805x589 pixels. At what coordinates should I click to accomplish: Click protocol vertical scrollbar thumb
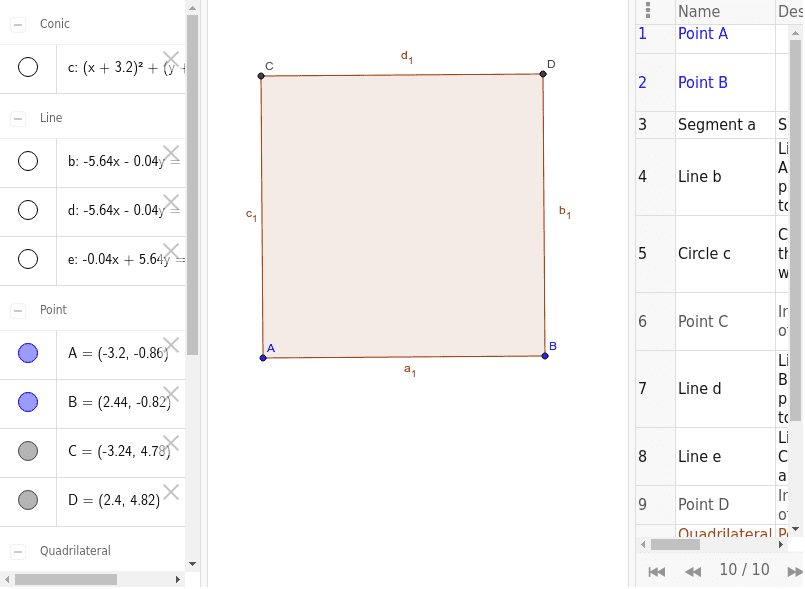[795, 230]
